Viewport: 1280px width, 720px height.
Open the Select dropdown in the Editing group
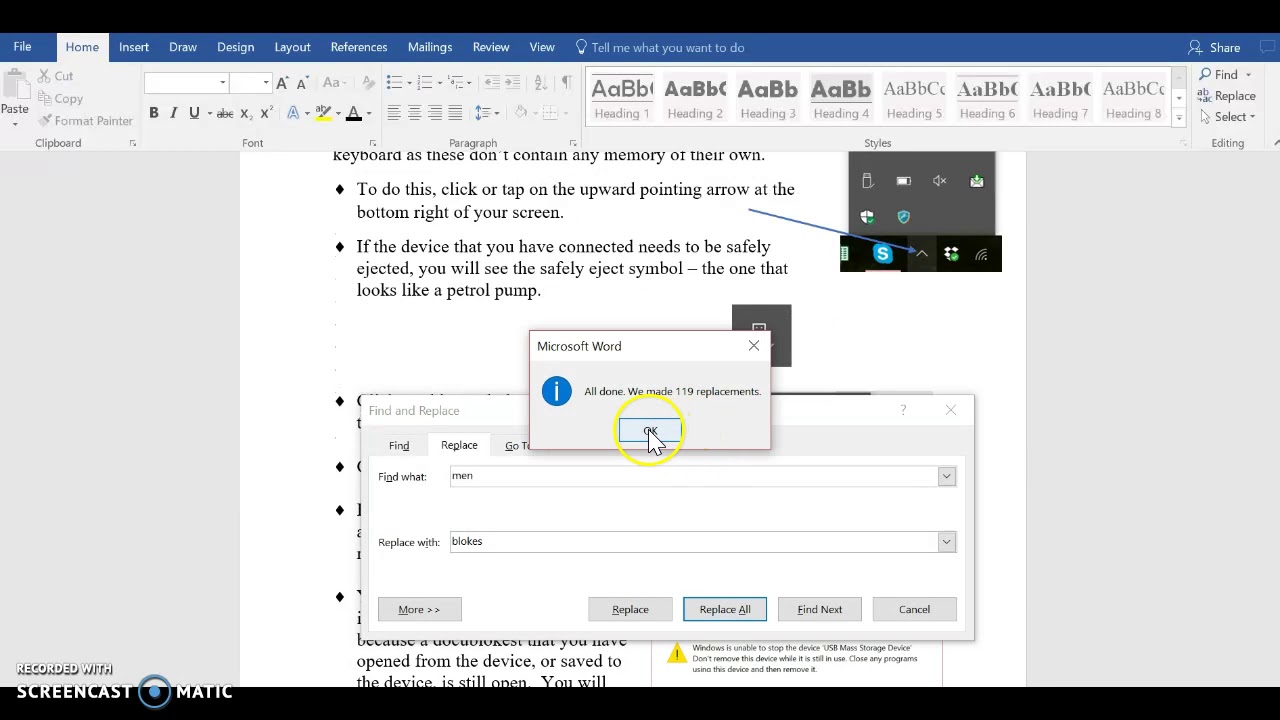[x=1229, y=117]
